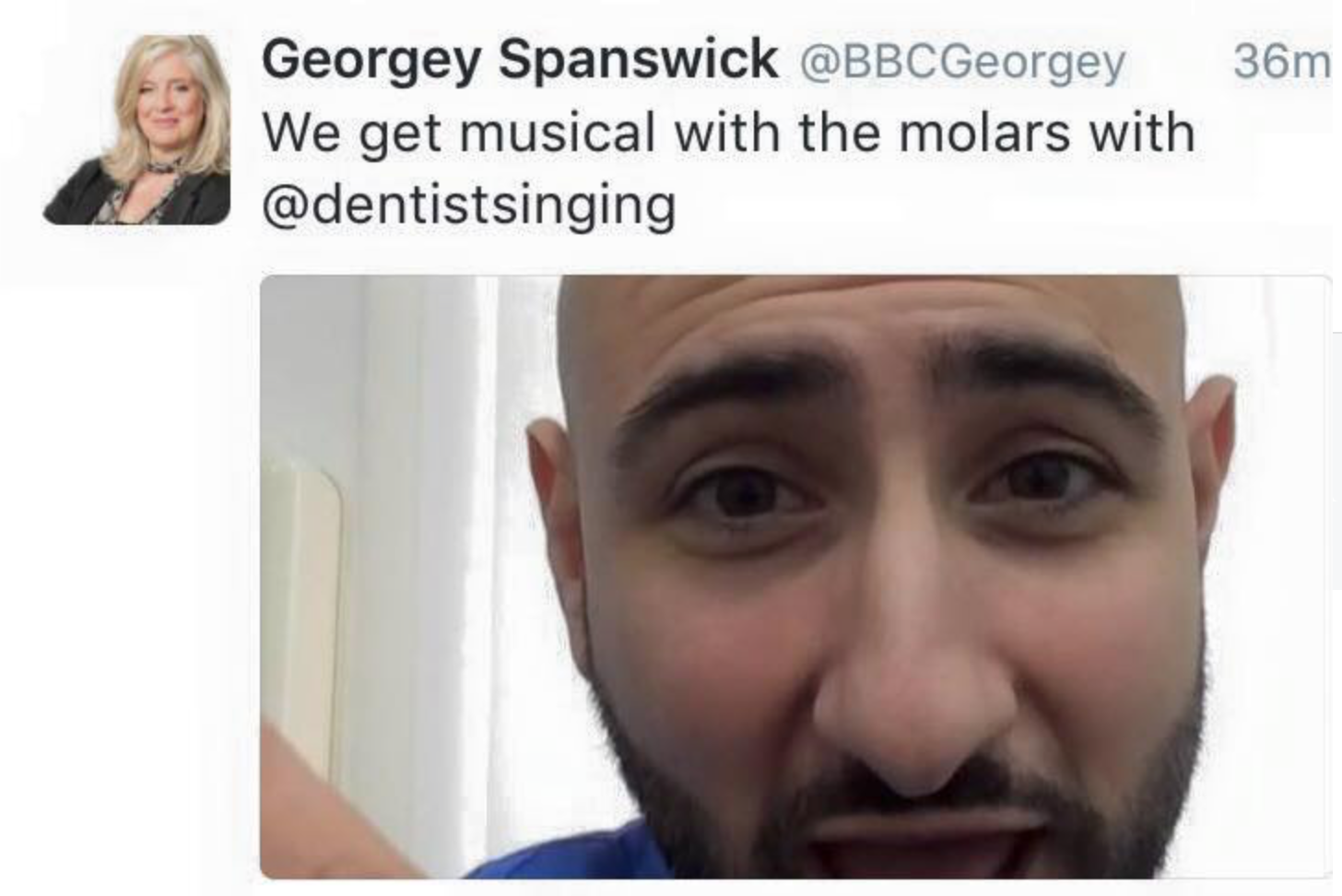Open the @dentistsinging mention
Image resolution: width=1342 pixels, height=896 pixels.
469,206
